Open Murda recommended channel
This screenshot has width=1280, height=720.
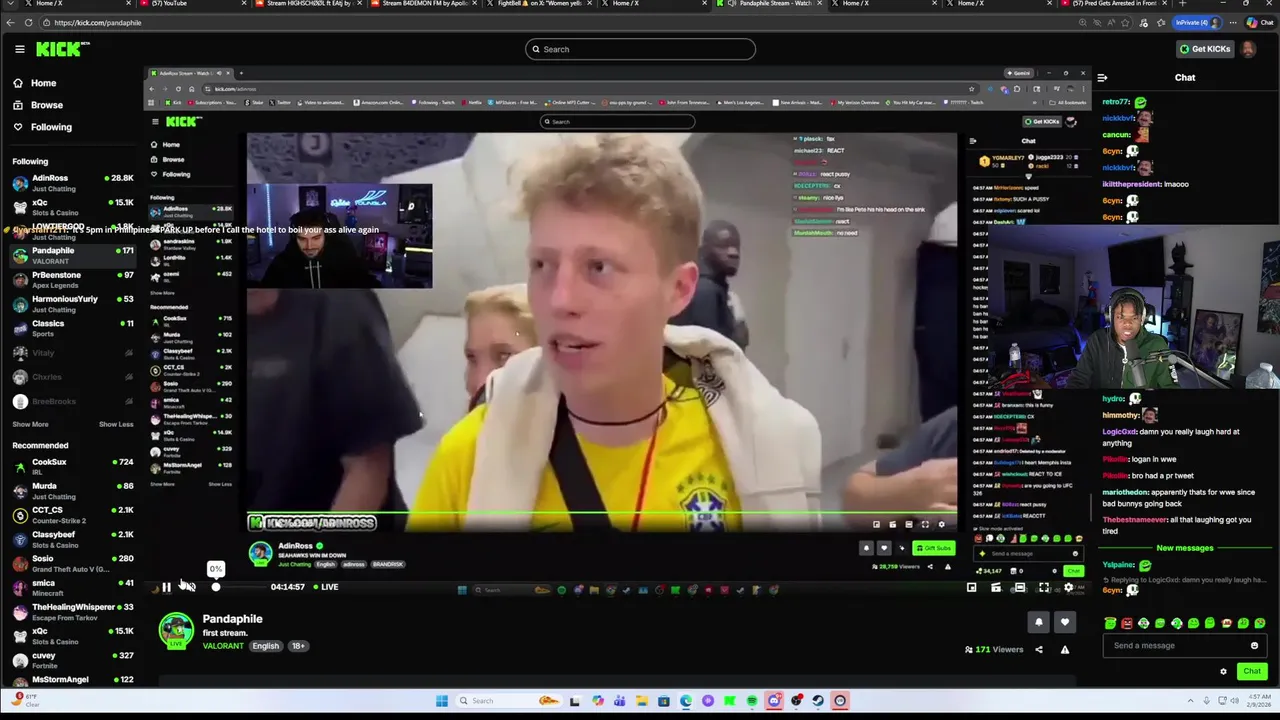coord(70,491)
